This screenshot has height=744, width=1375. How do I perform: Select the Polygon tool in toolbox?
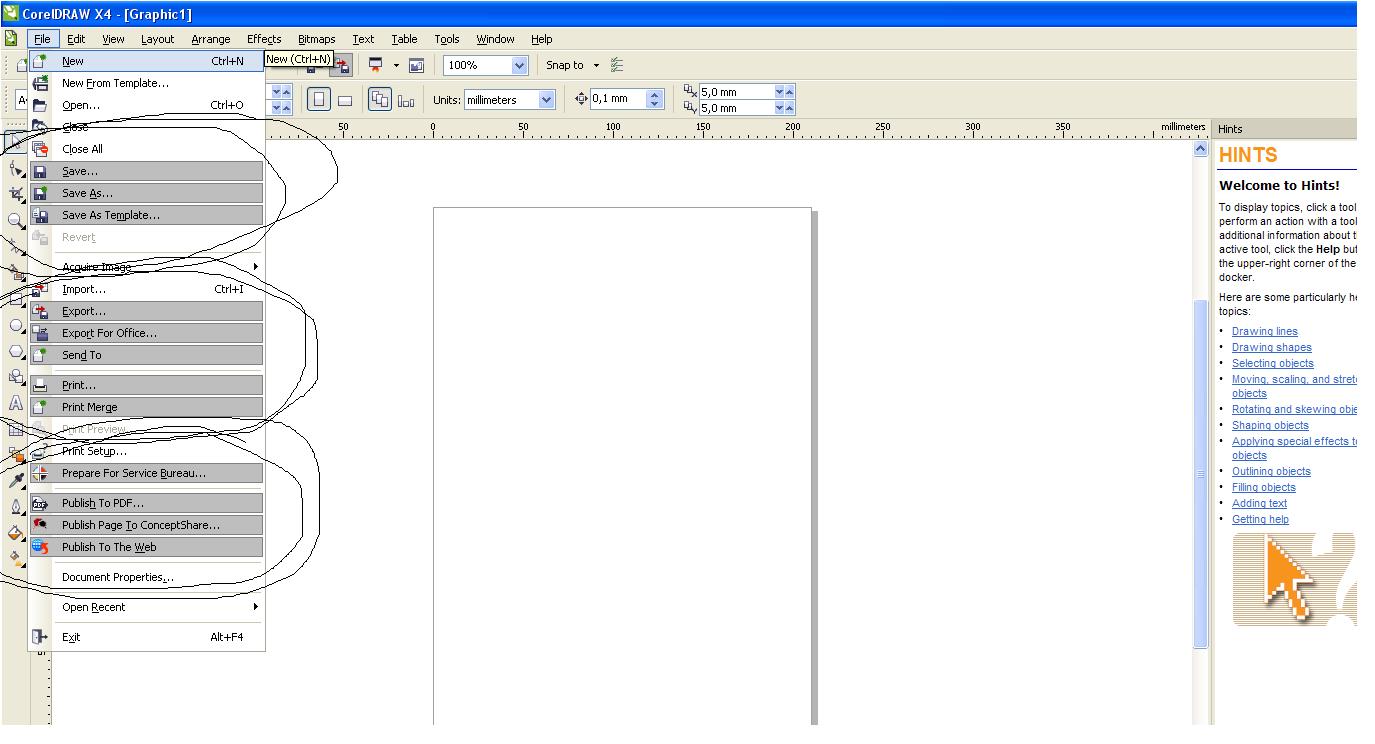[16, 351]
